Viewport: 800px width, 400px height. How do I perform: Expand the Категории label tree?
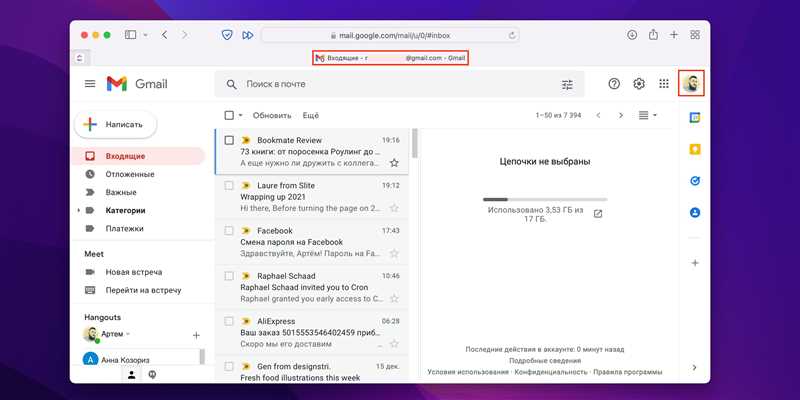click(x=79, y=211)
